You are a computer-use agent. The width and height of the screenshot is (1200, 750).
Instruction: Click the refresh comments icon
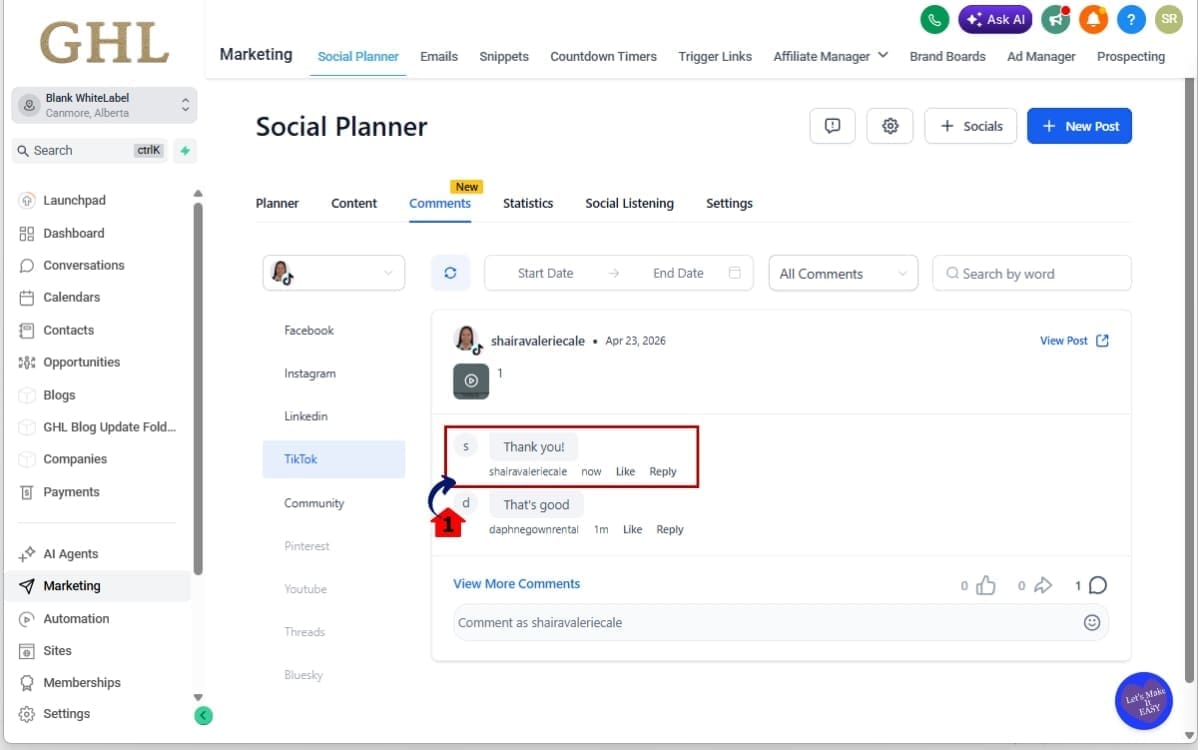coord(450,273)
